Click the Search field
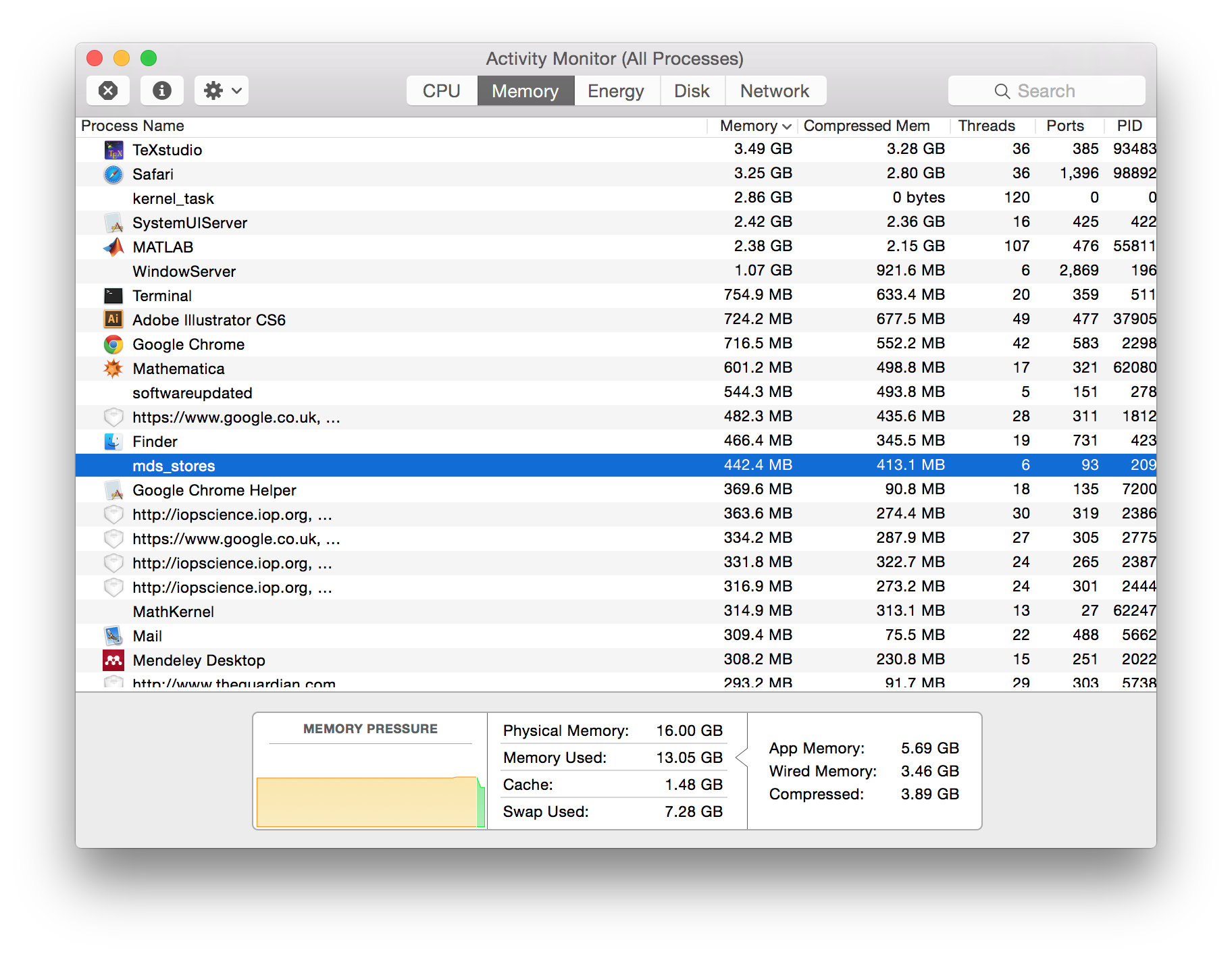 (x=1046, y=90)
